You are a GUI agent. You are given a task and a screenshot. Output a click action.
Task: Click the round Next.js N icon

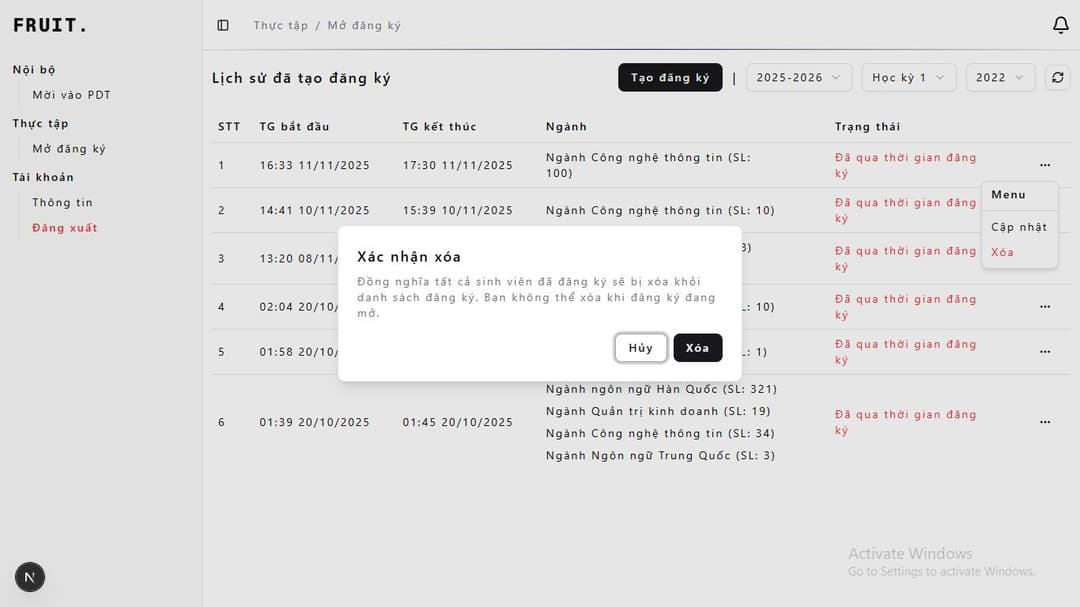30,577
